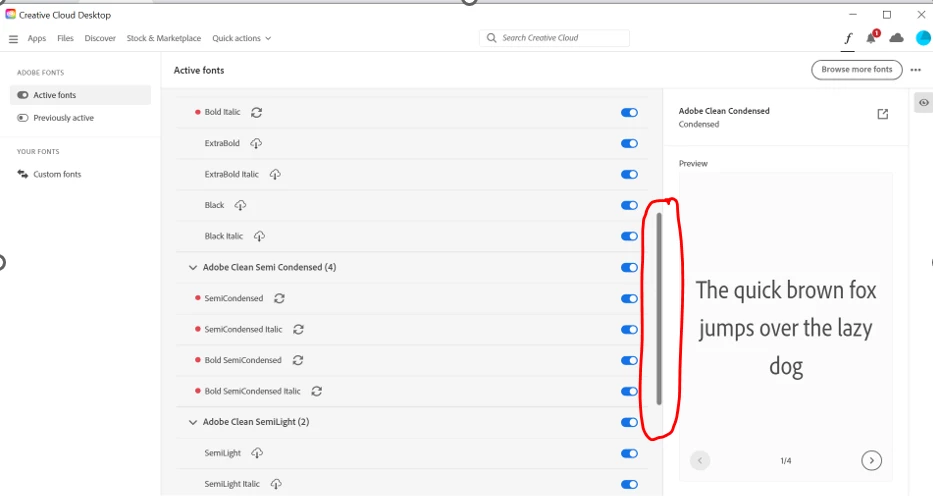Open cloud sync status icon
This screenshot has width=933, height=496.
click(896, 38)
